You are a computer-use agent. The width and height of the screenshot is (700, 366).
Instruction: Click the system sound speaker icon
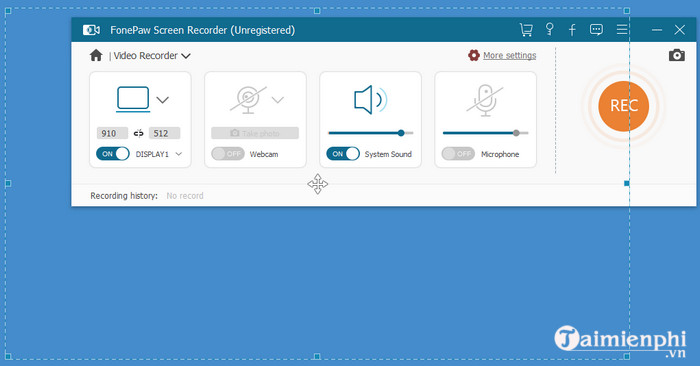[371, 99]
